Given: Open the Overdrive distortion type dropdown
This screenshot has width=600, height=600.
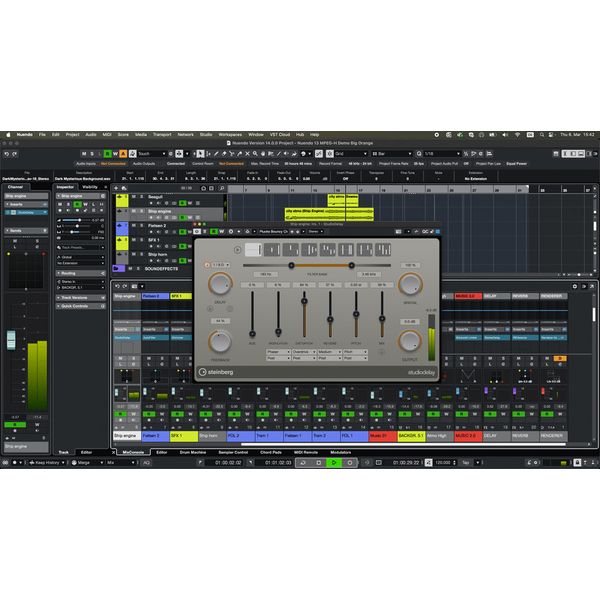Looking at the screenshot, I should click(x=304, y=352).
